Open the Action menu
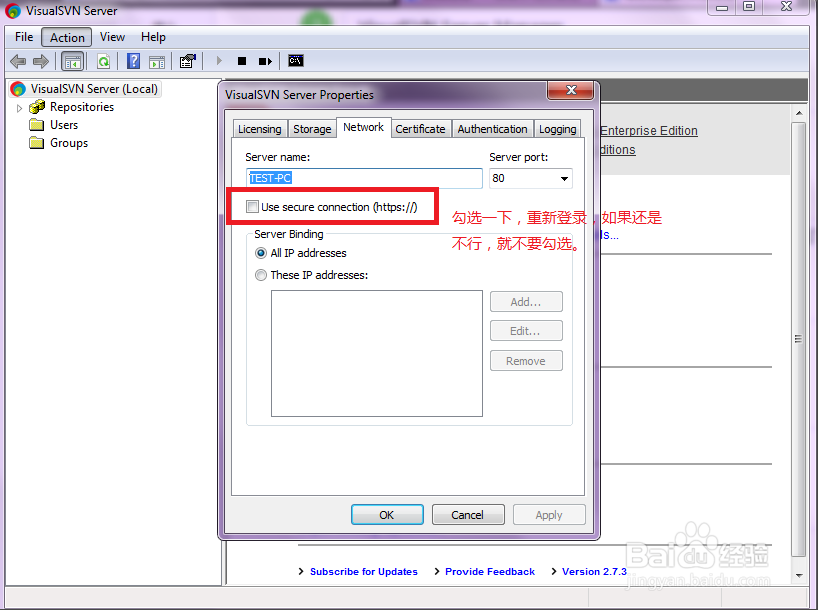The image size is (818, 610). coord(67,38)
